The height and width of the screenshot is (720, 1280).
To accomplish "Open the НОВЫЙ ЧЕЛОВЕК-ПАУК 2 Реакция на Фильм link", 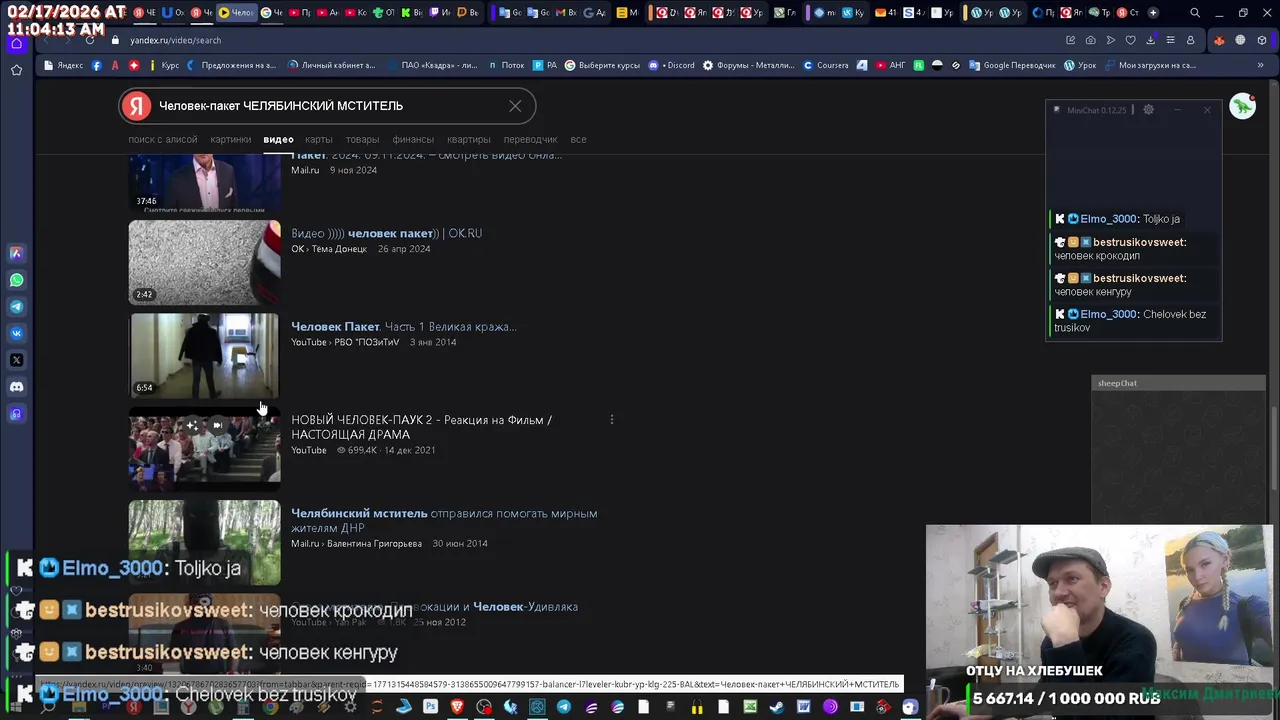I will (421, 427).
